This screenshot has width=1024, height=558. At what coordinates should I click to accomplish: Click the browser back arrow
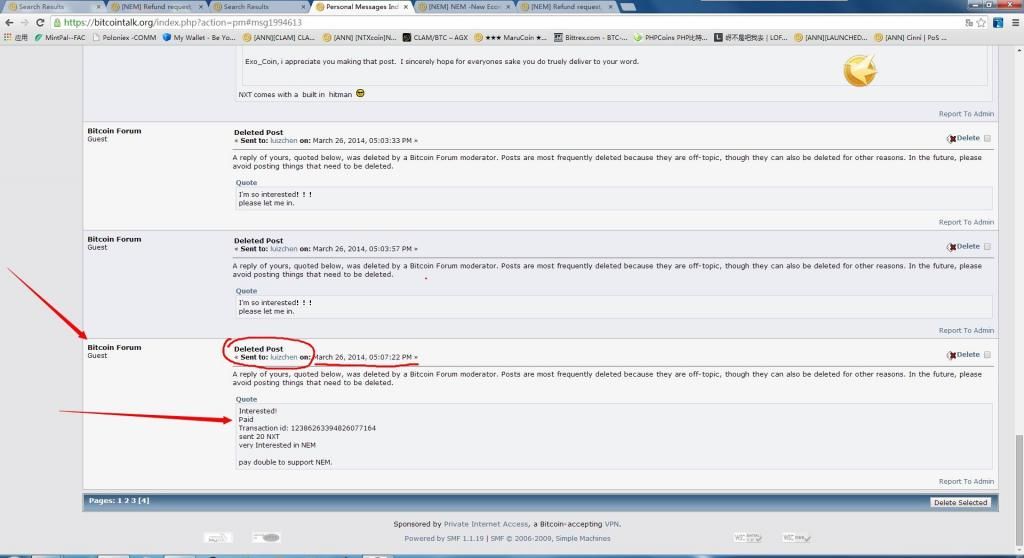(9, 22)
